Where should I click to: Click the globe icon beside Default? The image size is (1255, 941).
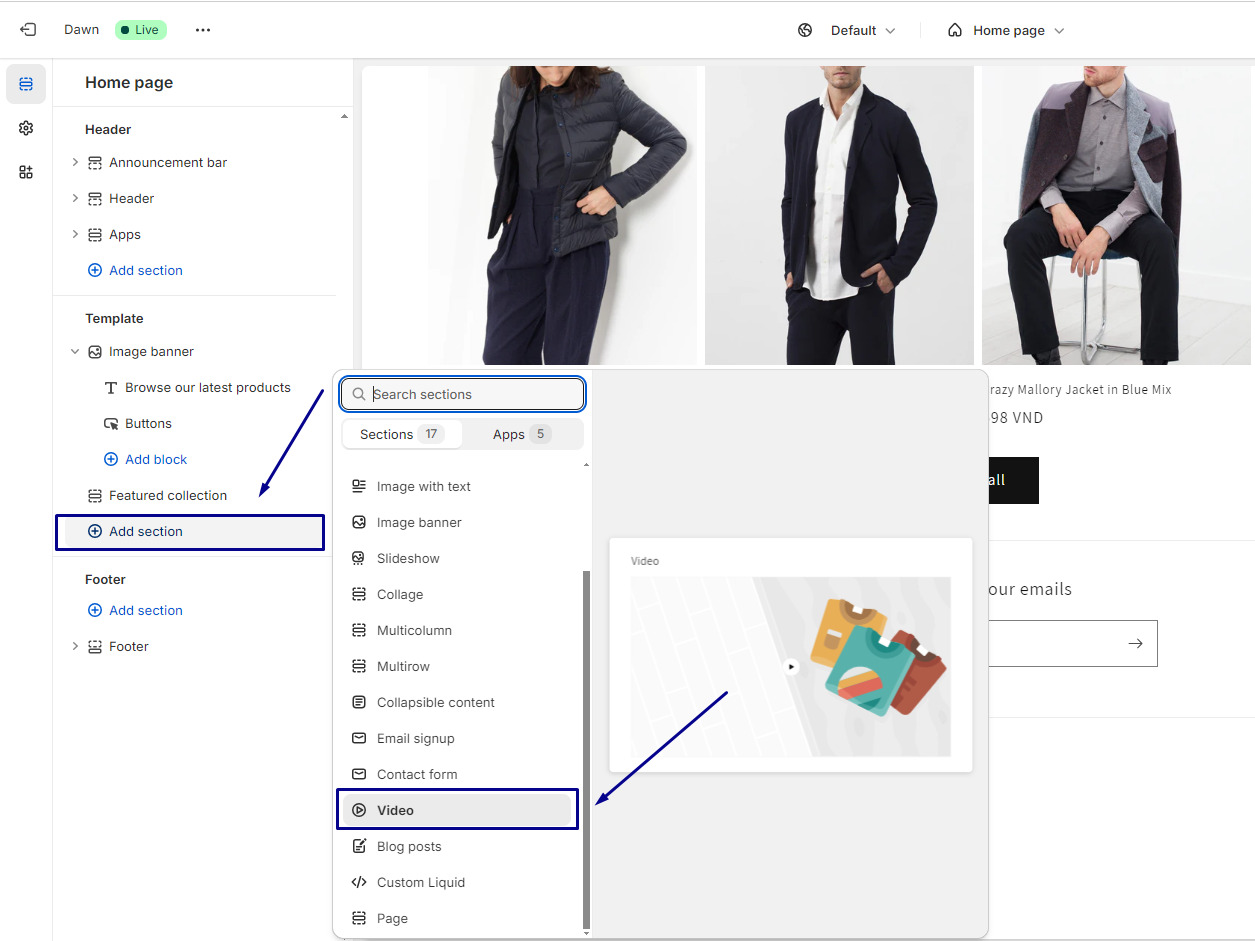click(x=805, y=30)
